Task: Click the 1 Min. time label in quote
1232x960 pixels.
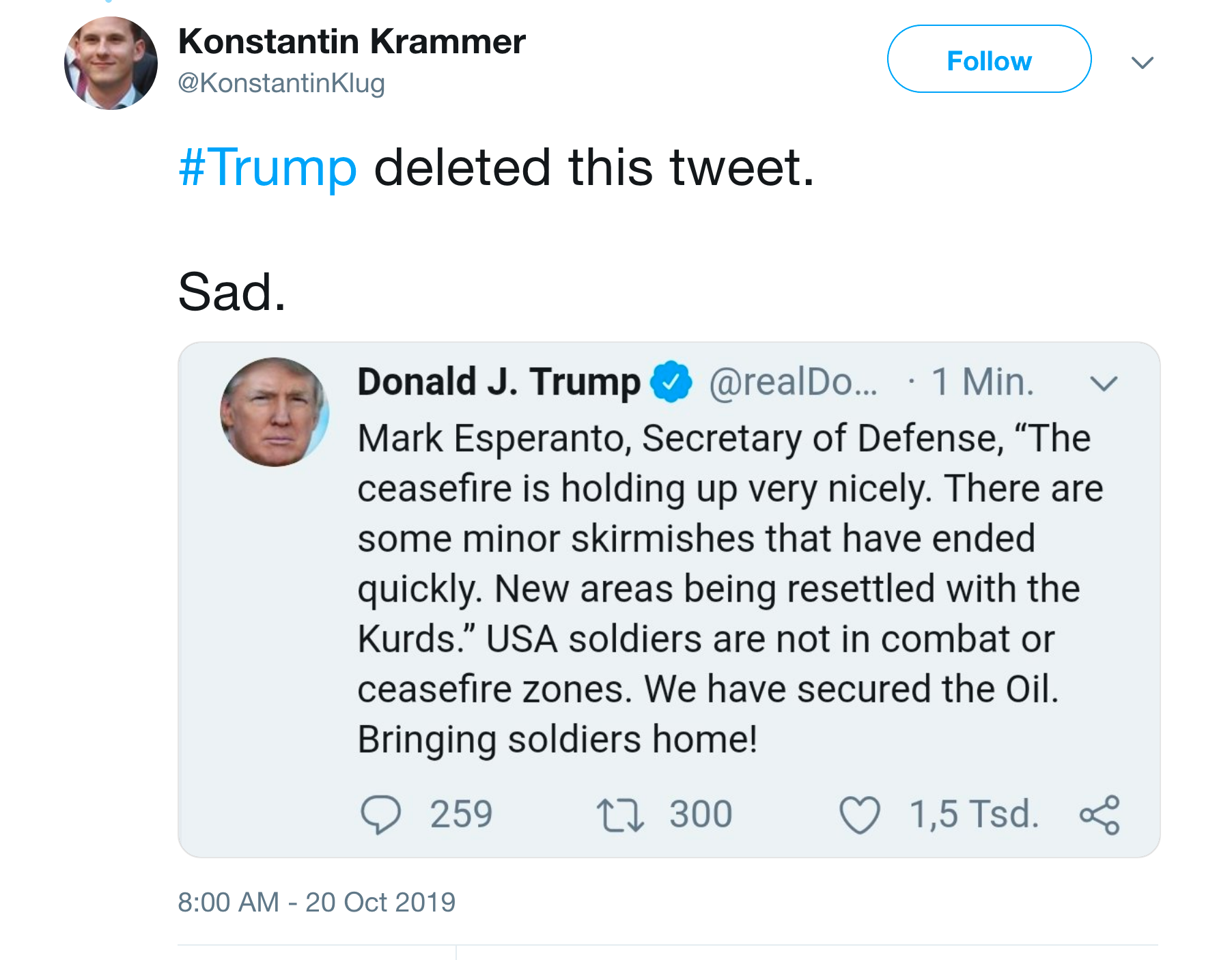Action: (x=983, y=382)
